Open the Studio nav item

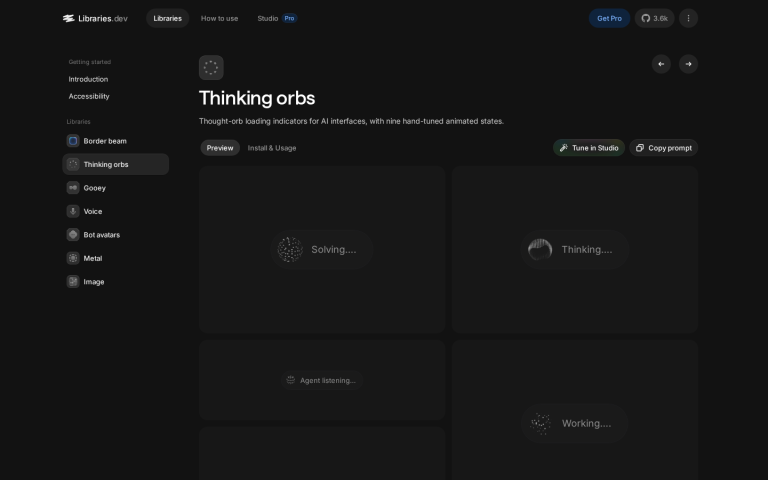coord(268,19)
